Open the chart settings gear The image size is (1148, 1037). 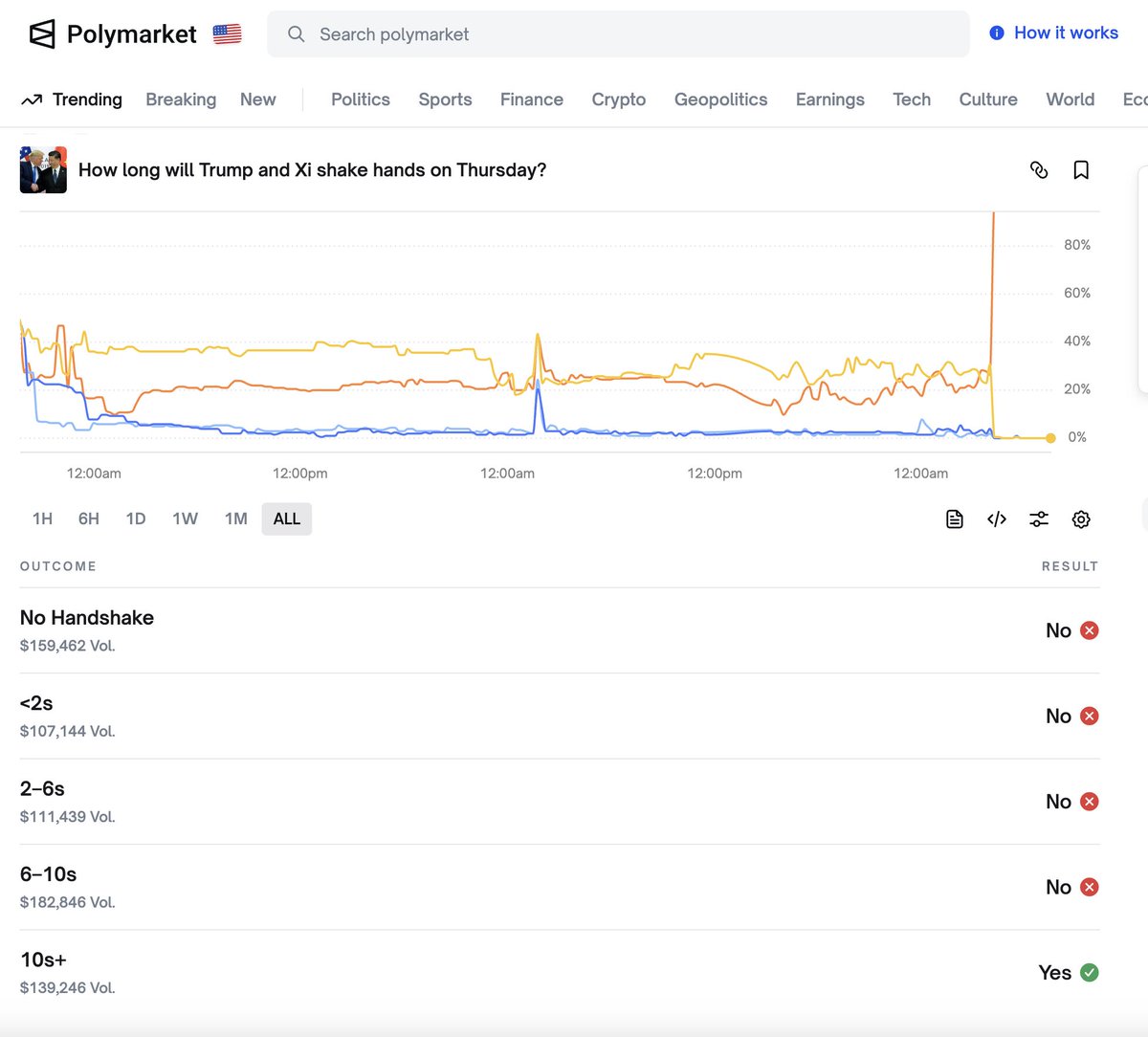1081,518
